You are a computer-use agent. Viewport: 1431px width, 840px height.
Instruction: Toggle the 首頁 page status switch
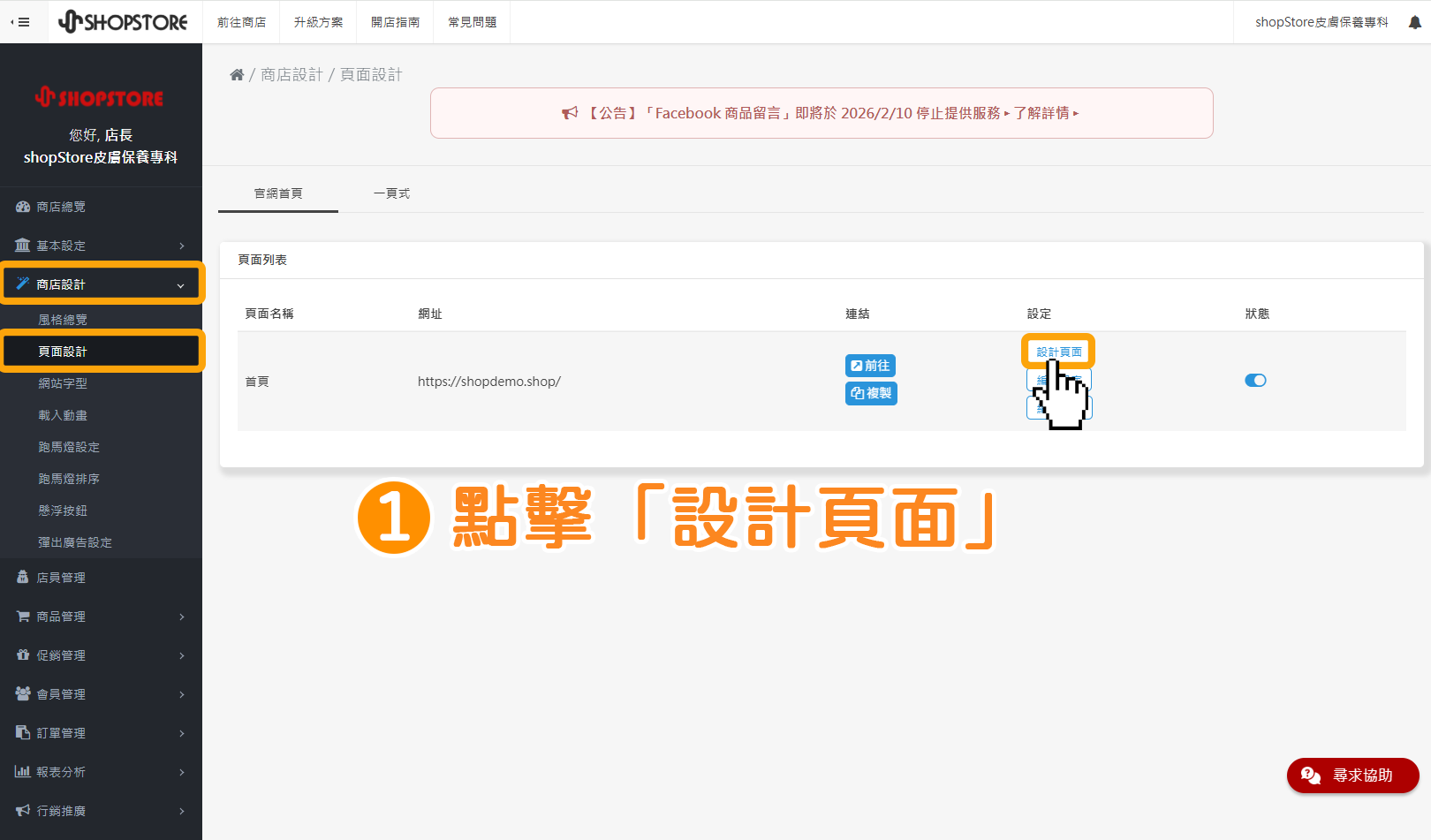(1256, 380)
